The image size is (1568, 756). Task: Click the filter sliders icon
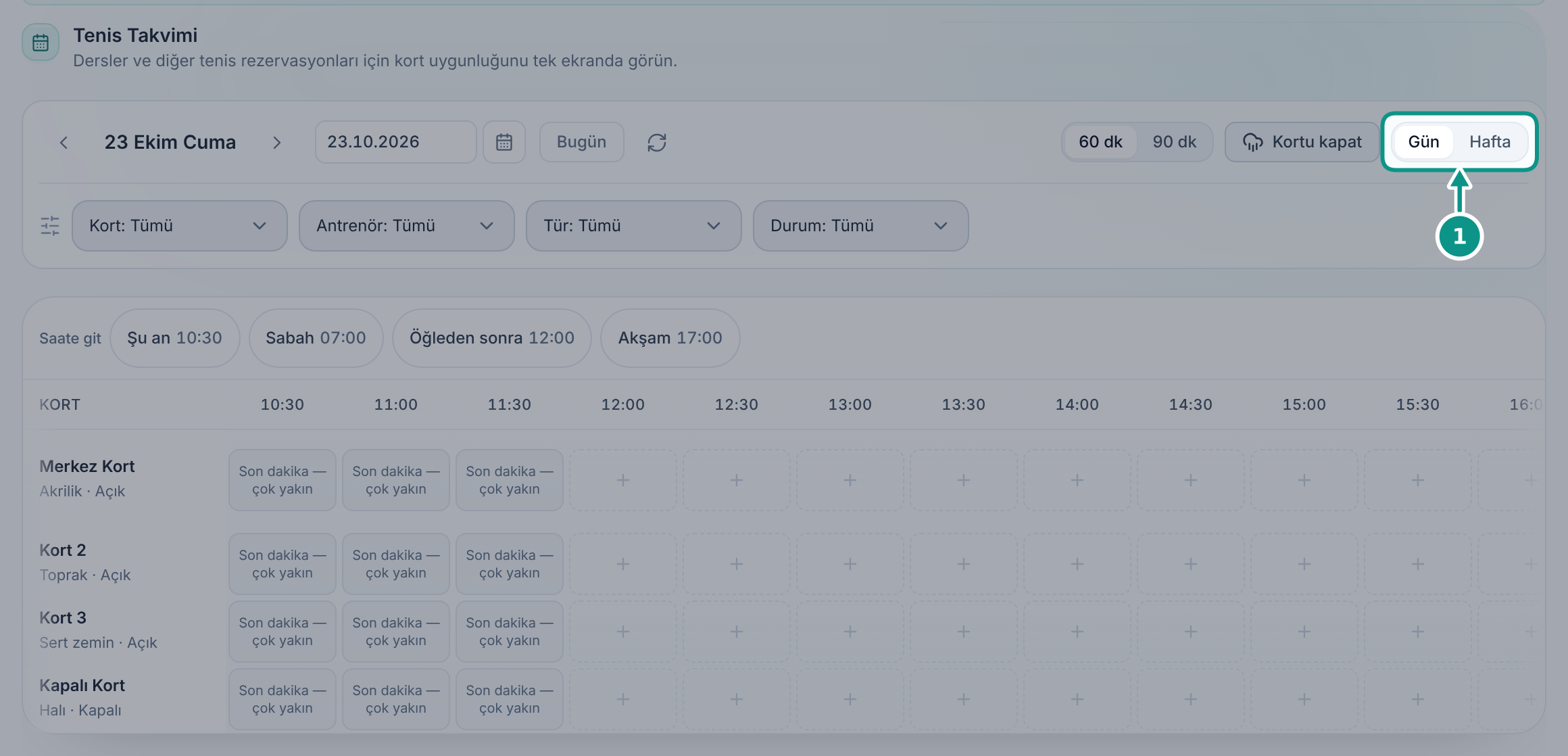pyautogui.click(x=50, y=226)
